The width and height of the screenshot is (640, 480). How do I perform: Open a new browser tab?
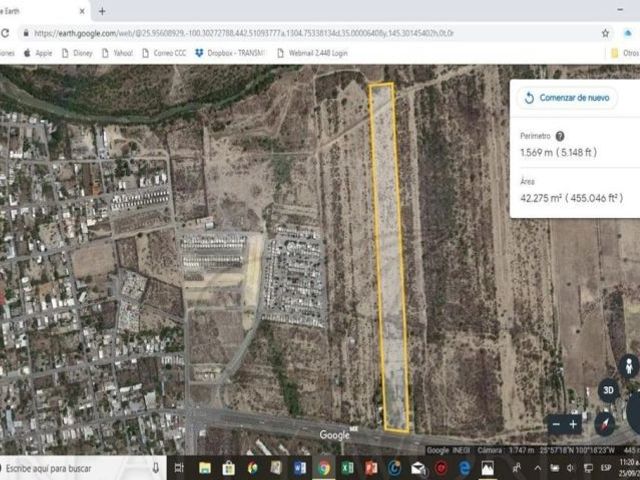click(102, 11)
